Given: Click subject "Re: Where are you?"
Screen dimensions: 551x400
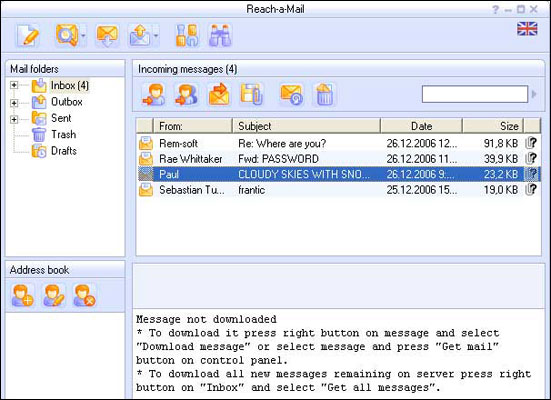Looking at the screenshot, I should [x=282, y=143].
